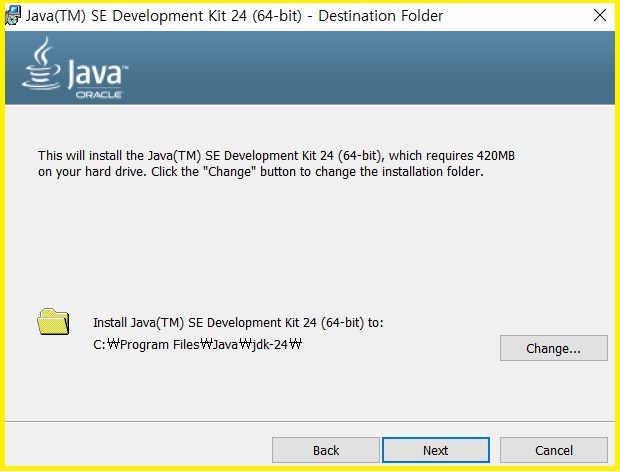Click the Destination Folder window title
This screenshot has height=472, width=620.
pyautogui.click(x=234, y=16)
